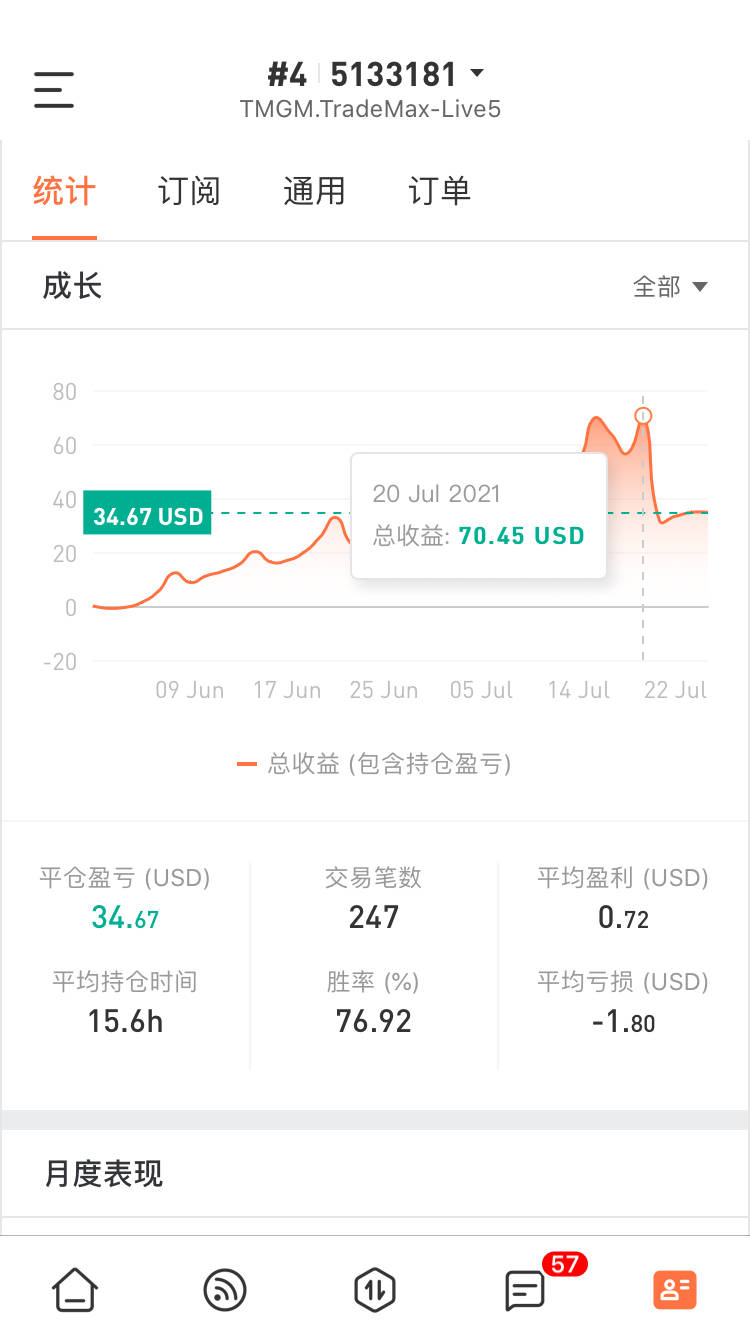Switch to the 通用 tab
Image resolution: width=750 pixels, height=1334 pixels.
(314, 191)
